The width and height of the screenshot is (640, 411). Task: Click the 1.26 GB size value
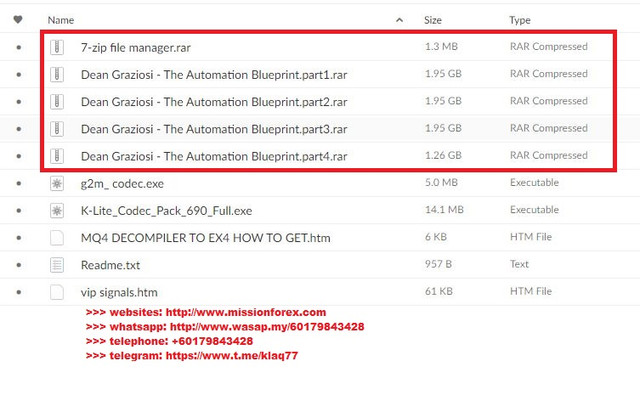click(443, 156)
